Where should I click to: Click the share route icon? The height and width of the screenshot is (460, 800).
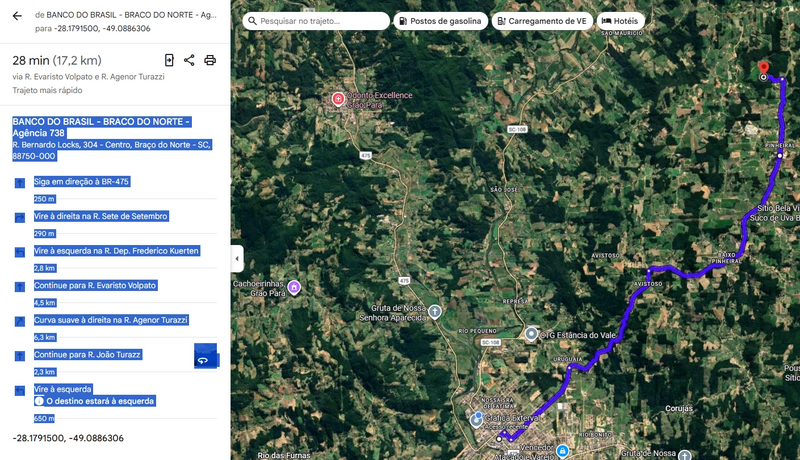(x=189, y=60)
